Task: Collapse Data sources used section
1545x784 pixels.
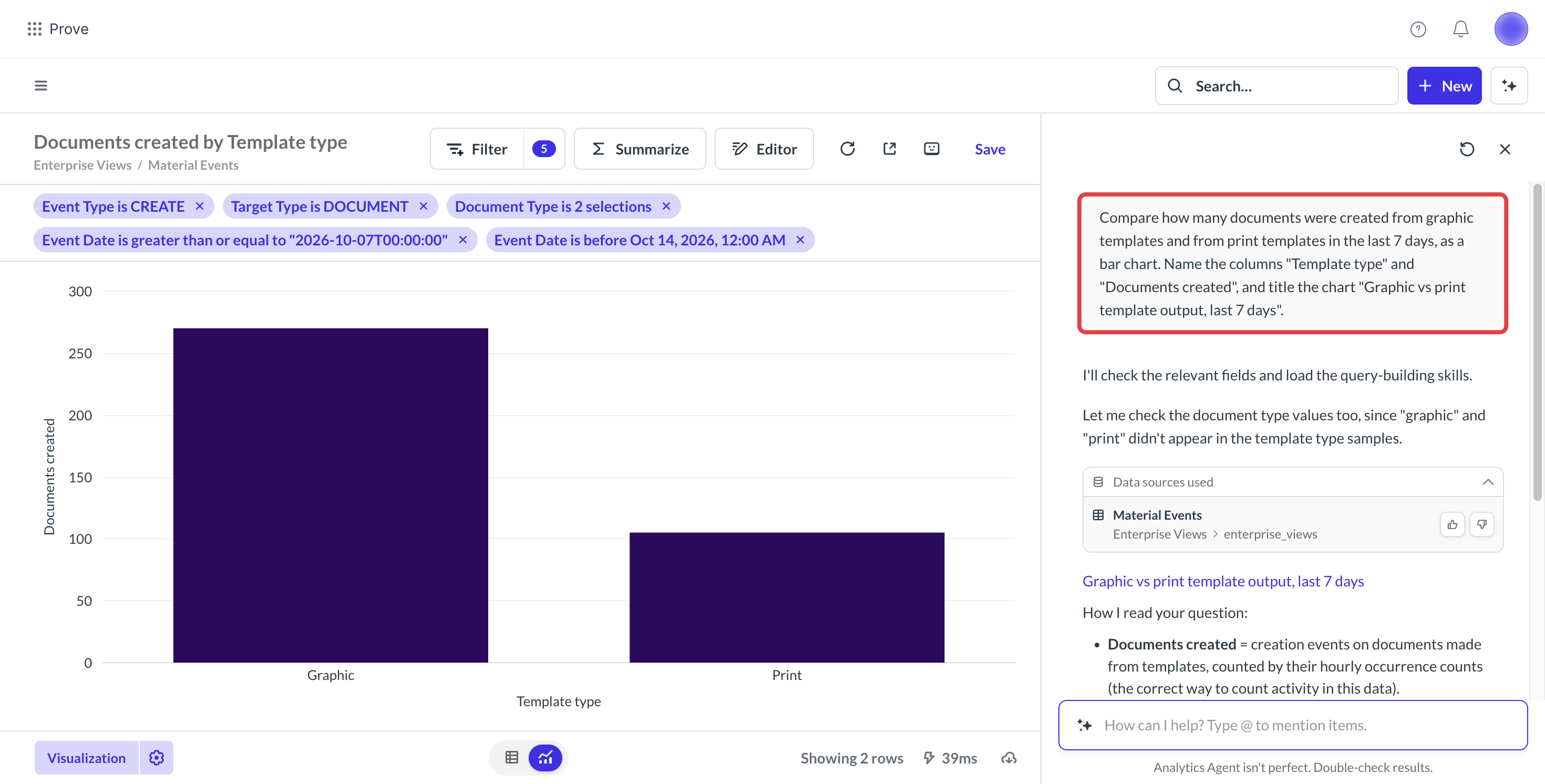Action: point(1487,482)
